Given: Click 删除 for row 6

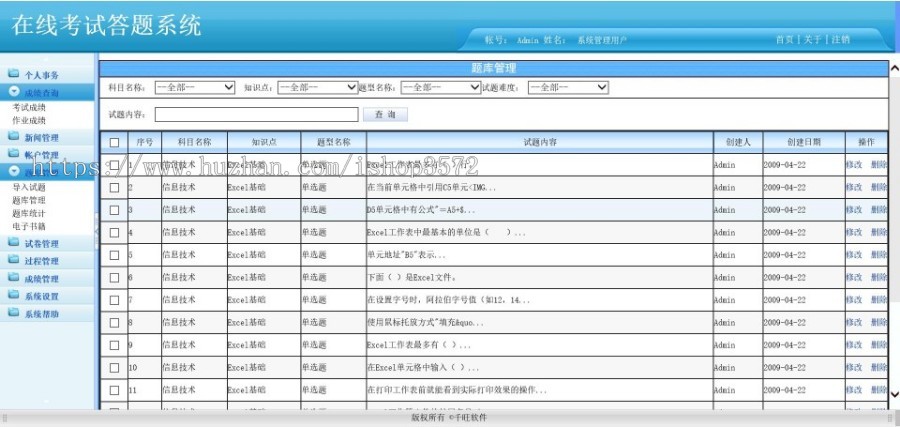Looking at the screenshot, I should pos(879,277).
